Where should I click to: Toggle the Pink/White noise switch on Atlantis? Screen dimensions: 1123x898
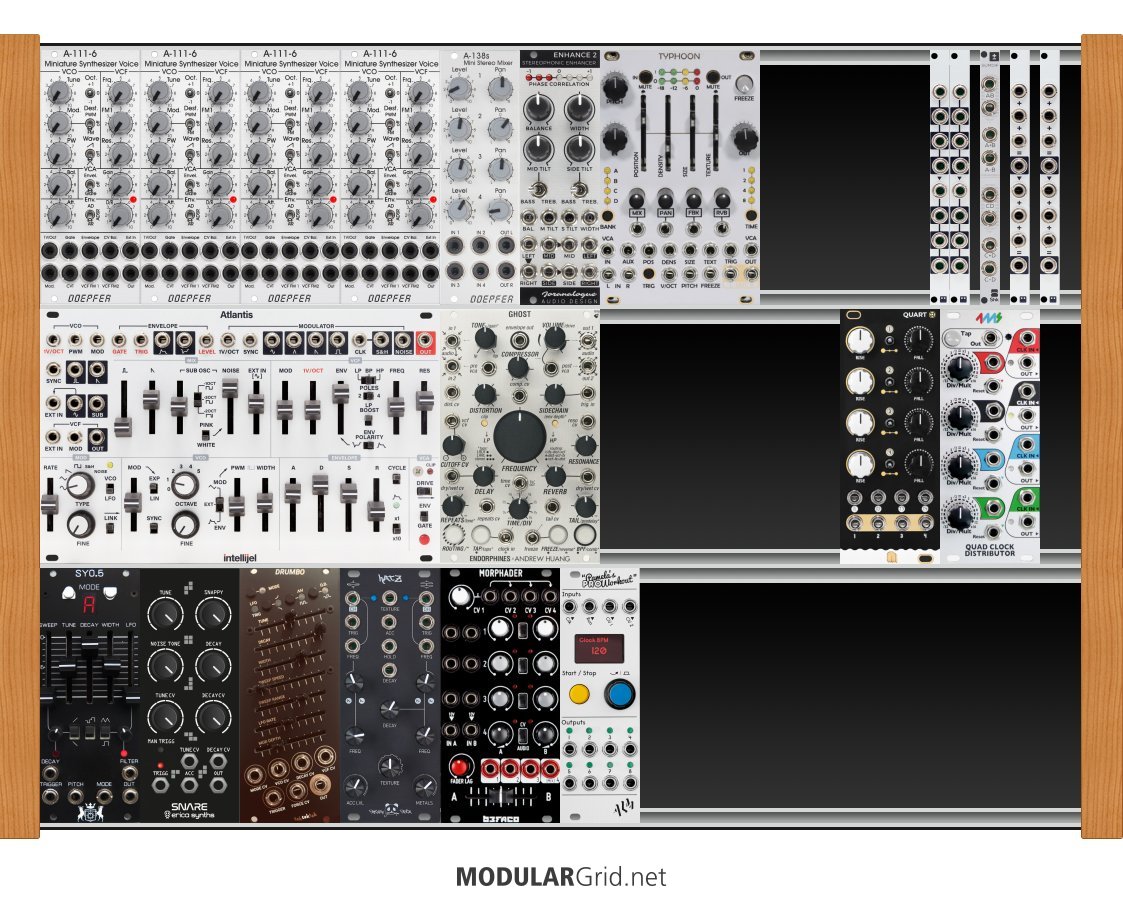pos(206,435)
